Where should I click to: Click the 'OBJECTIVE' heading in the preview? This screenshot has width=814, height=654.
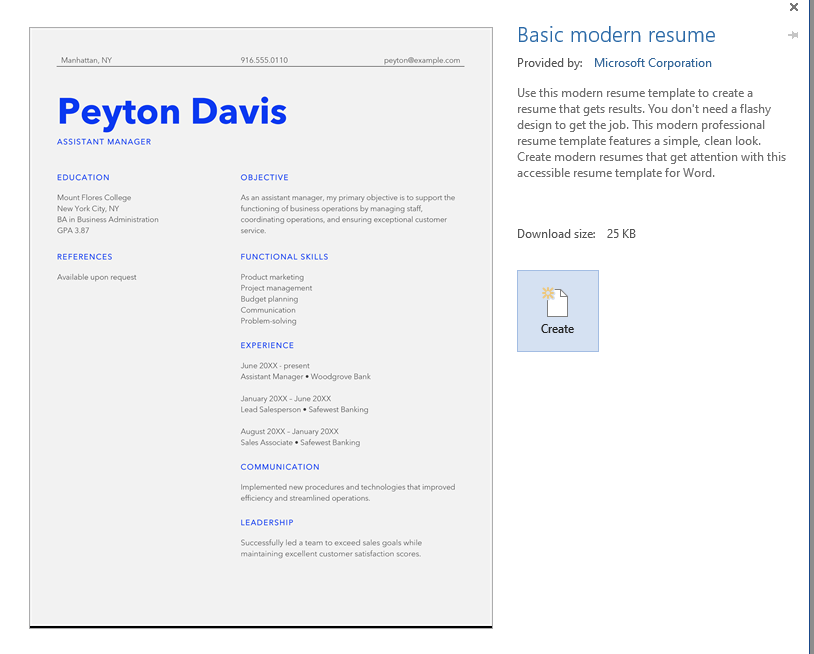(x=264, y=178)
